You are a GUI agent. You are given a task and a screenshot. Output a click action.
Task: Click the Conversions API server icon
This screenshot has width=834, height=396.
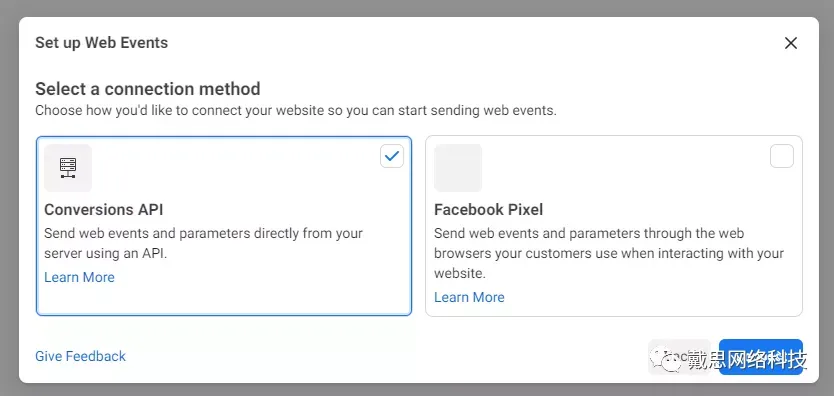coord(68,168)
